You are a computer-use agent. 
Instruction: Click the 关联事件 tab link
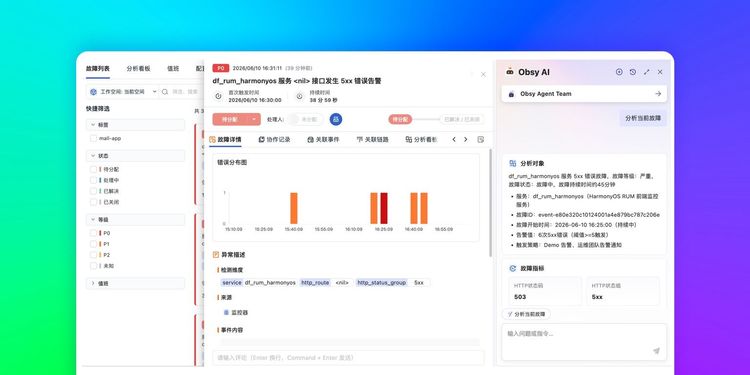[x=323, y=140]
